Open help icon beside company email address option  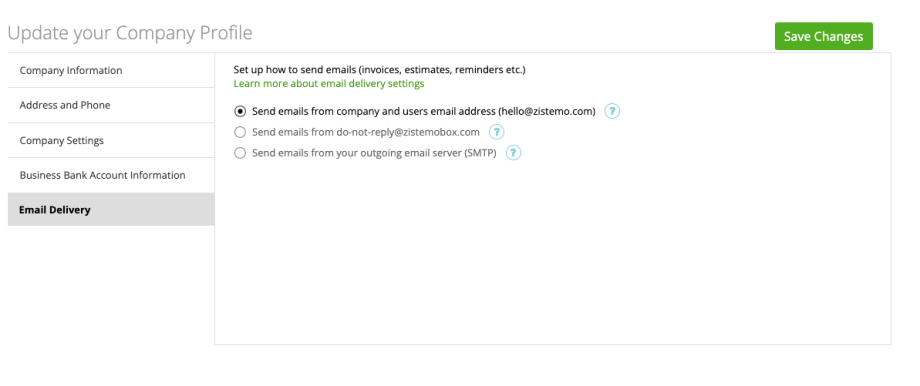coord(612,111)
